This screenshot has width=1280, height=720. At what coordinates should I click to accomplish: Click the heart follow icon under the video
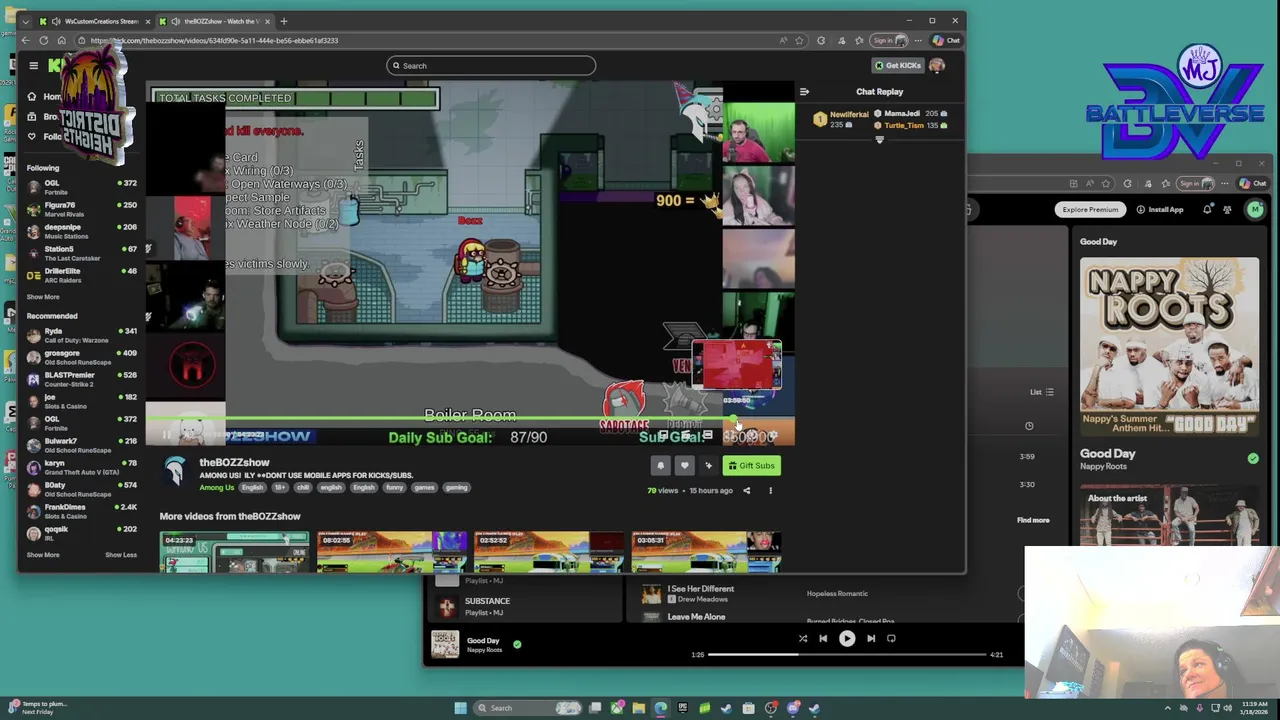(x=684, y=465)
